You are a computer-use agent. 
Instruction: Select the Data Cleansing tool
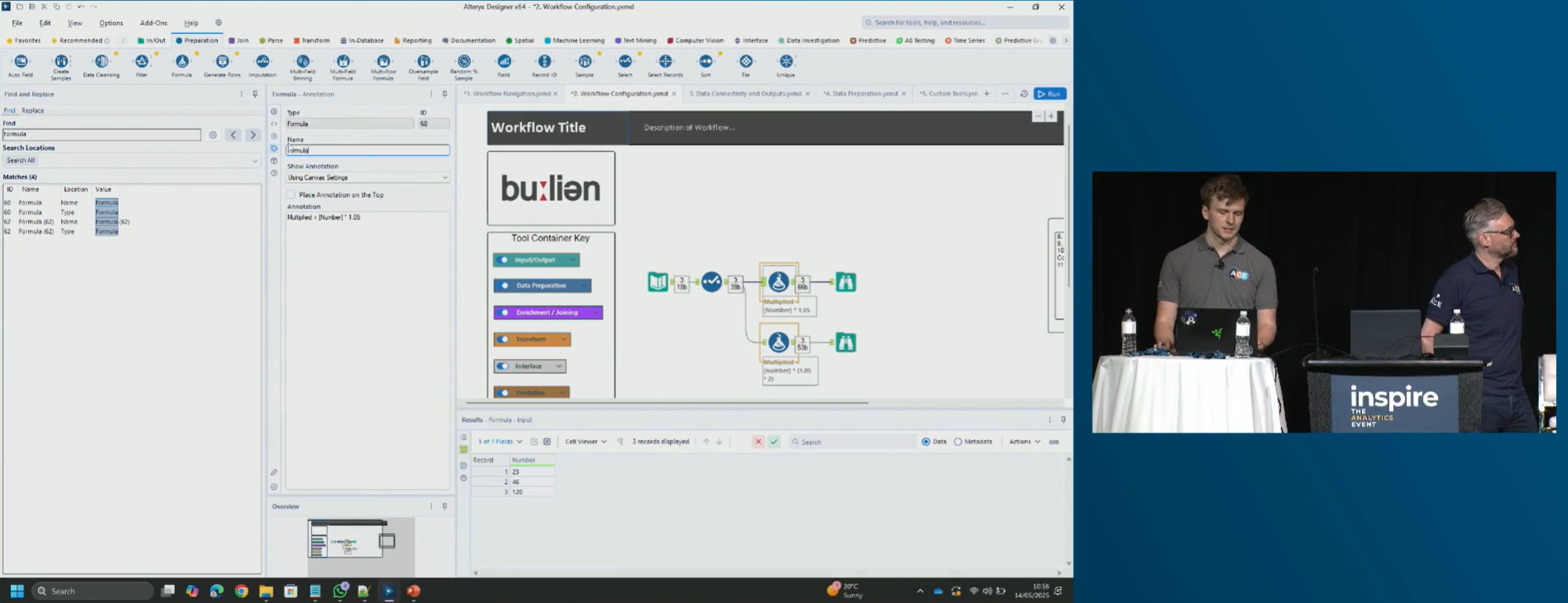101,65
